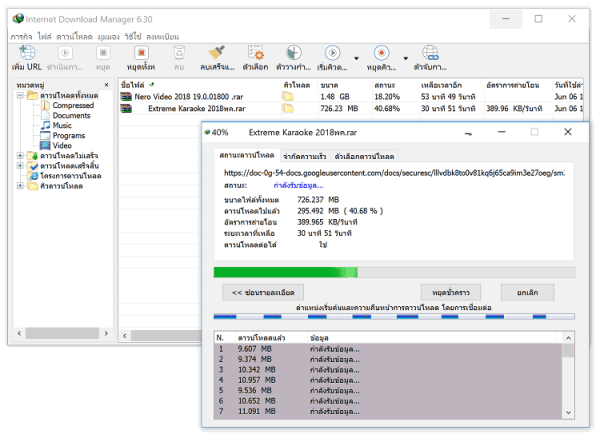The width and height of the screenshot is (600, 438).
Task: Click the Grabber projects (โครงการดาวน์โหลด) icon
Action: 34,176
